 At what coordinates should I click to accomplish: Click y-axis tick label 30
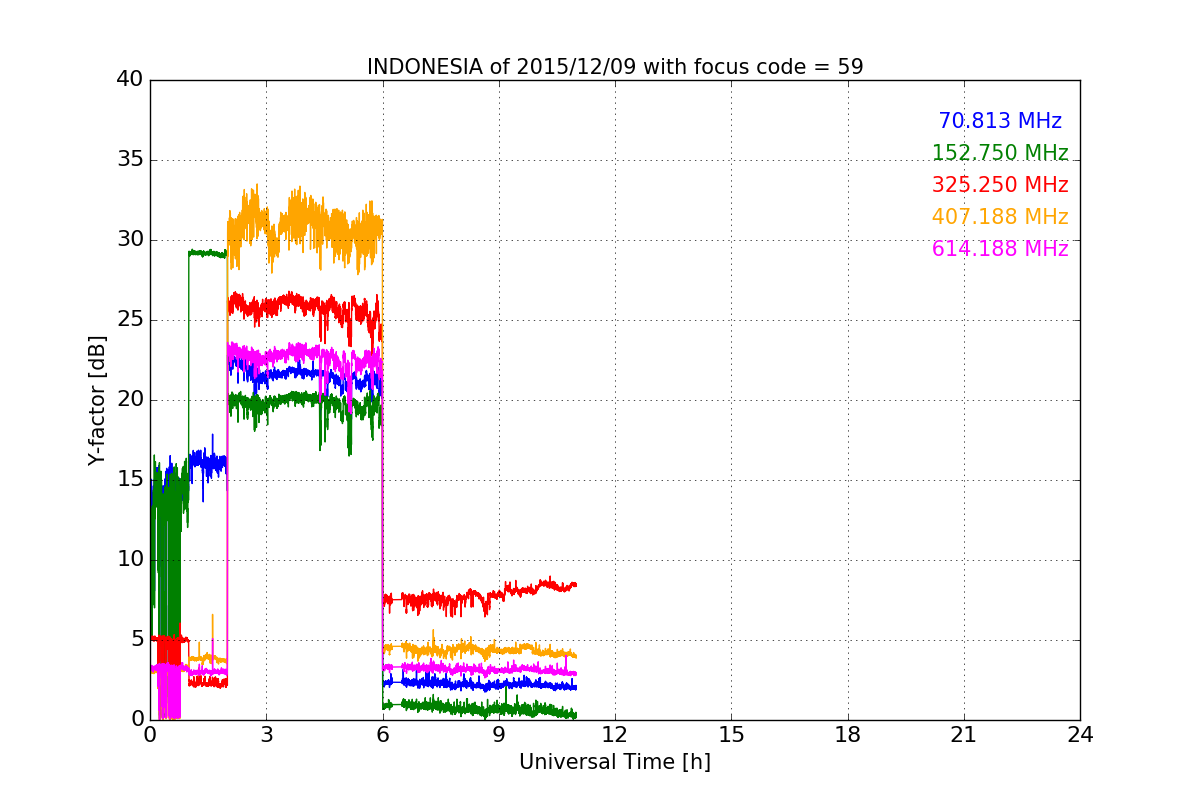pyautogui.click(x=130, y=240)
